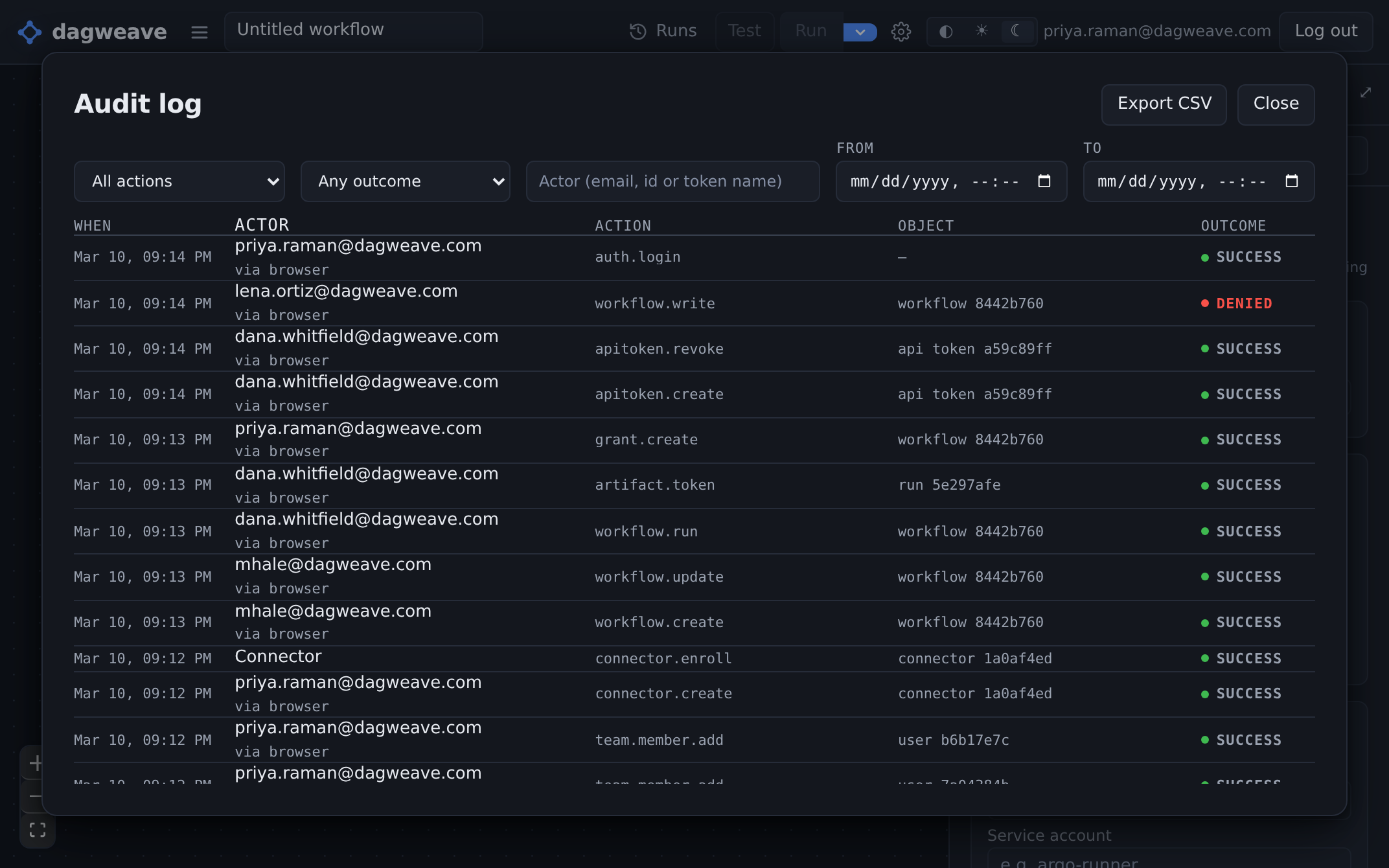
Task: Click the SUCCESS outcome for auth.login
Action: coord(1241,257)
